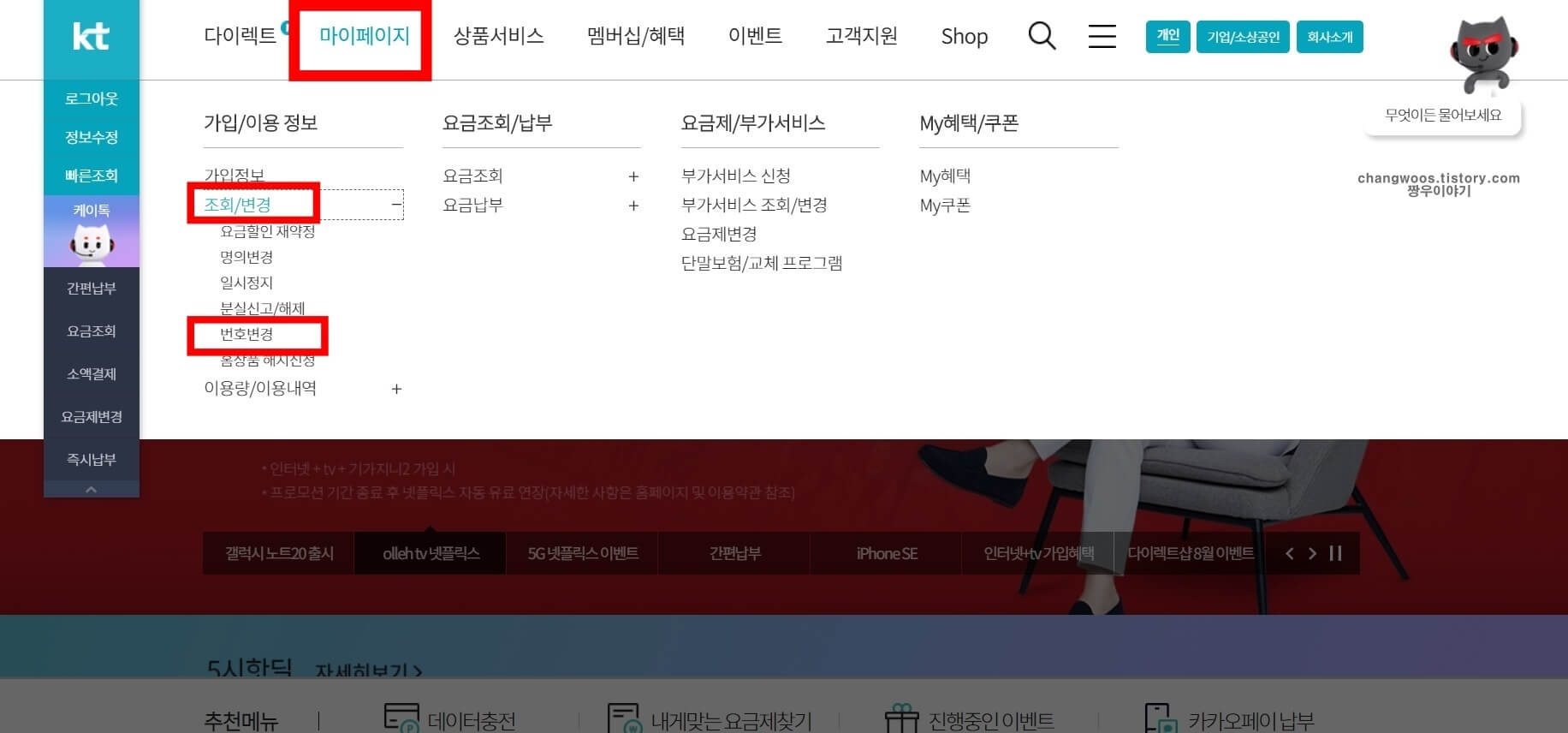The width and height of the screenshot is (1568, 733).
Task: Open the 고객지원 menu
Action: click(862, 36)
